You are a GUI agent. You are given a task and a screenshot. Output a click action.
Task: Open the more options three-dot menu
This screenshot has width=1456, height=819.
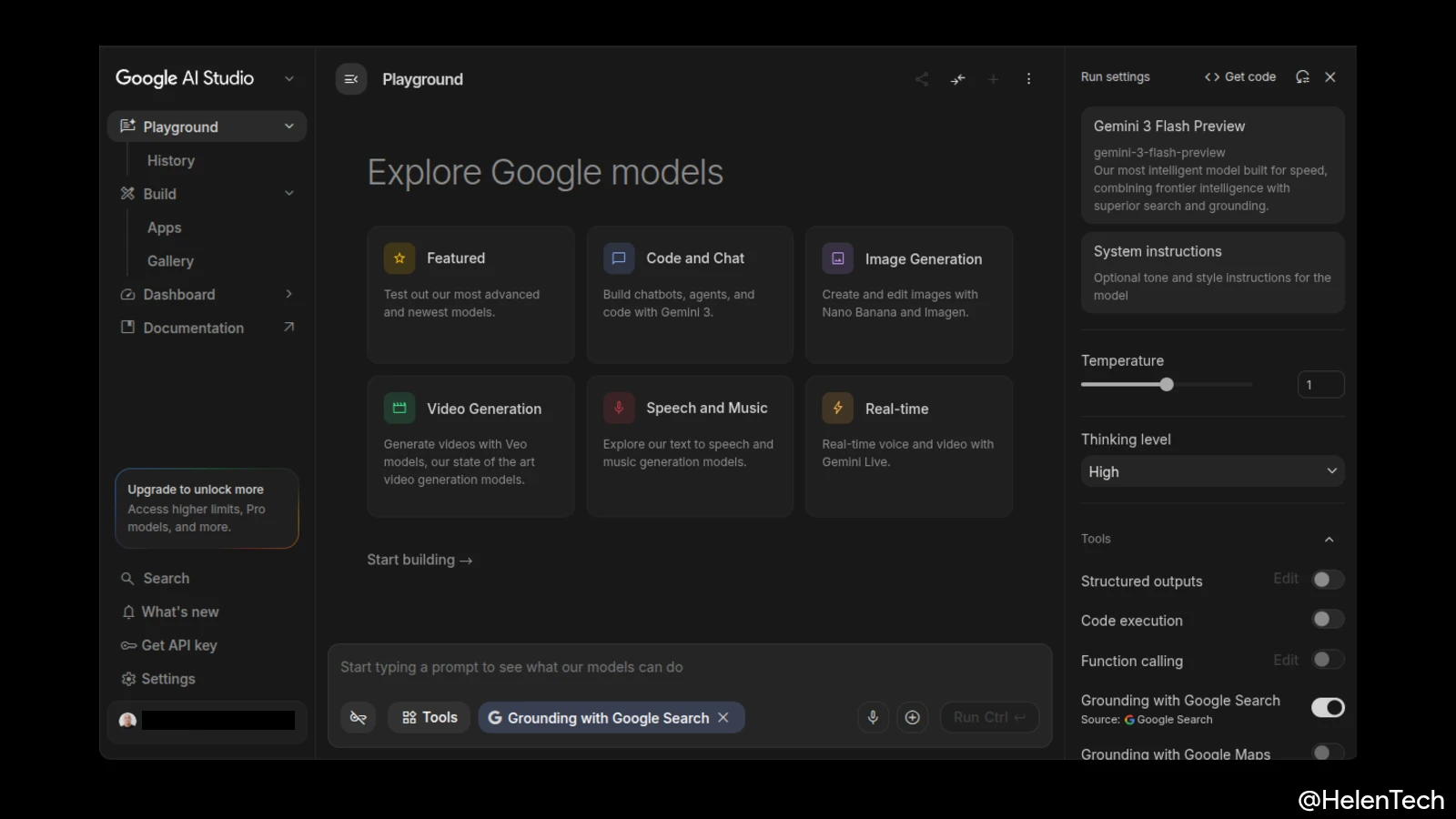tap(1028, 79)
